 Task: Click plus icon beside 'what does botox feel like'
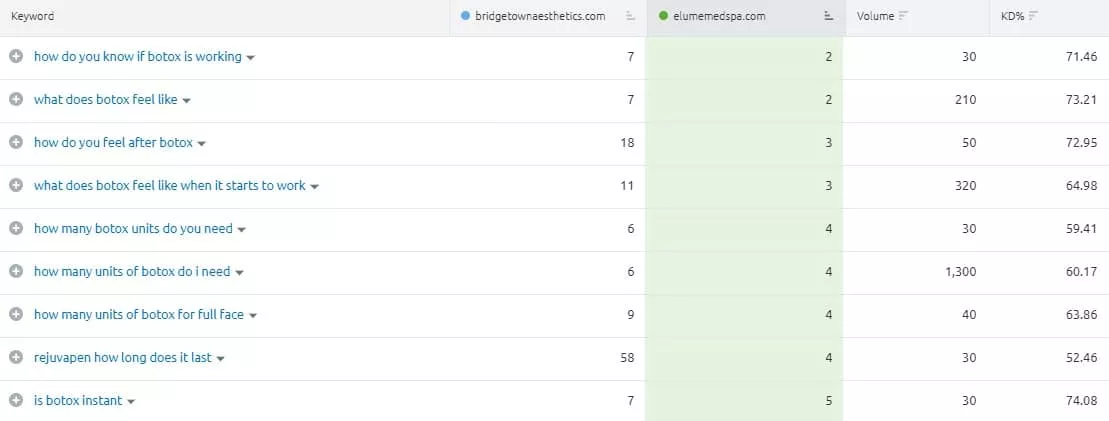16,100
